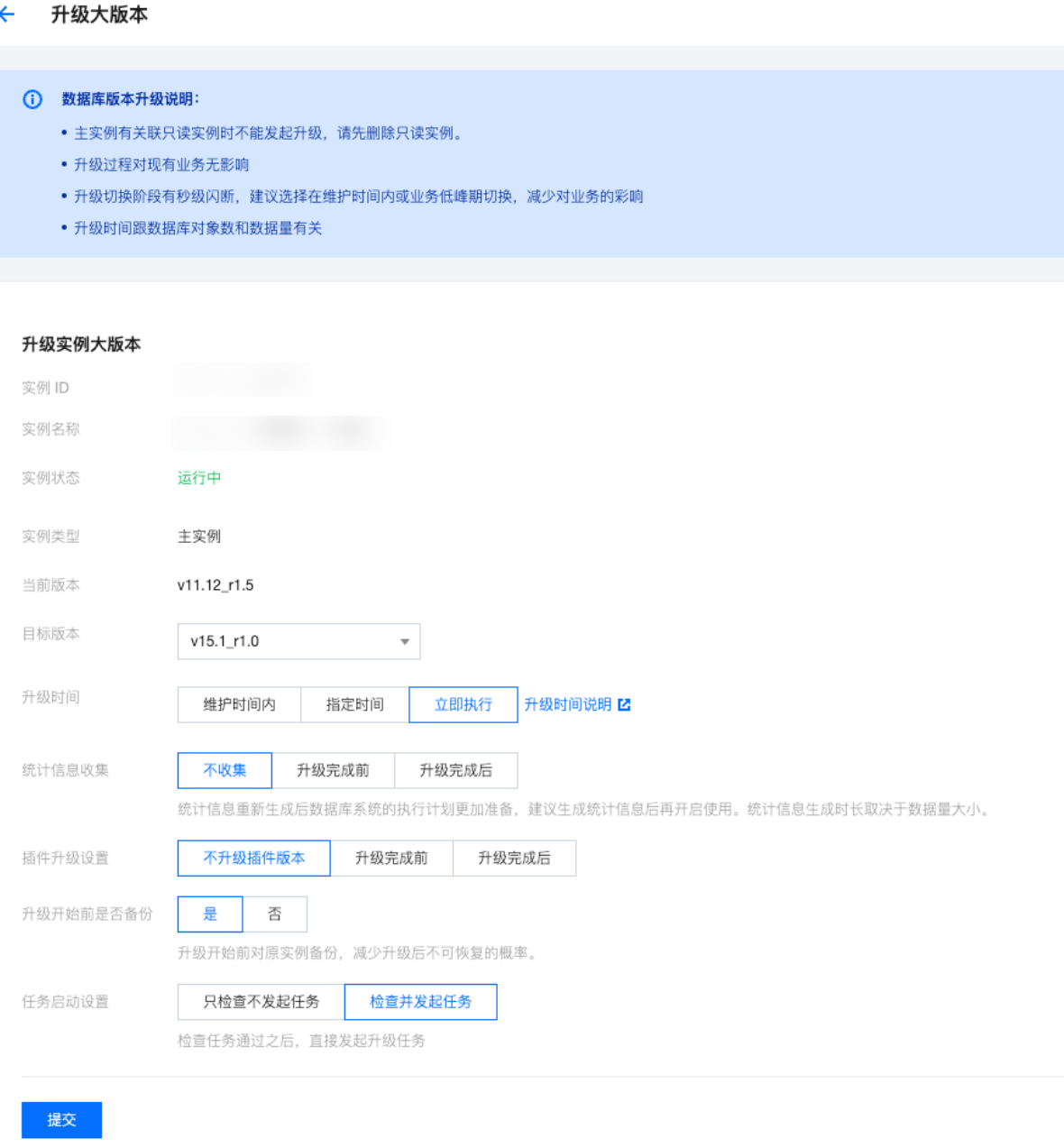
Task: Expand the 目标版本 dropdown arrow
Action: 405,642
